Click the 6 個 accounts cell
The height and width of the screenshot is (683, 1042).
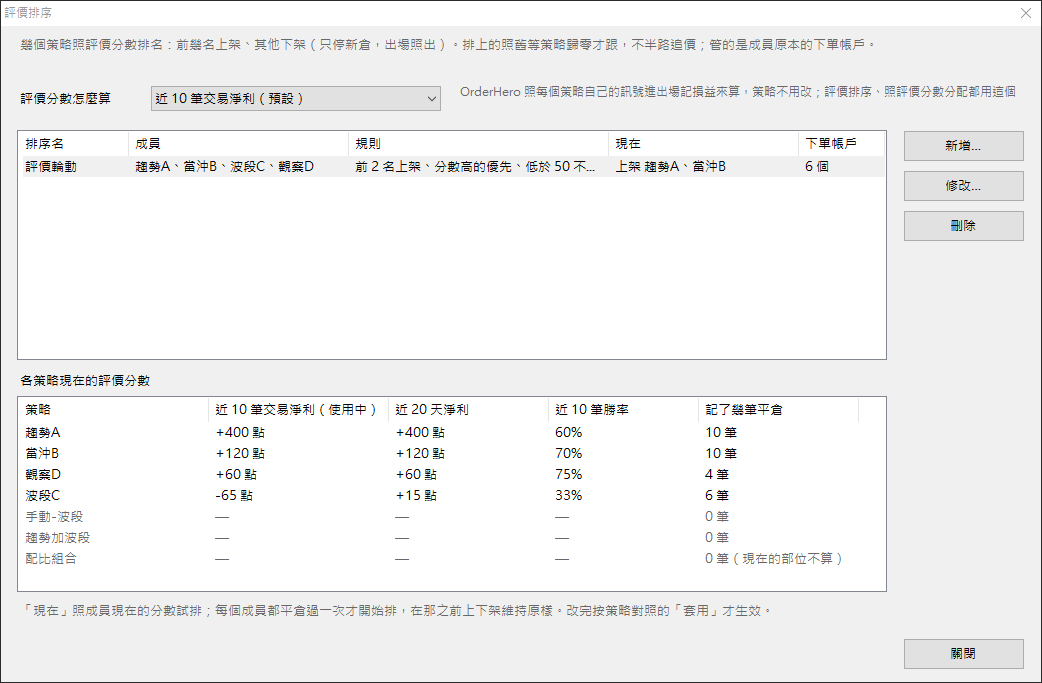click(817, 167)
